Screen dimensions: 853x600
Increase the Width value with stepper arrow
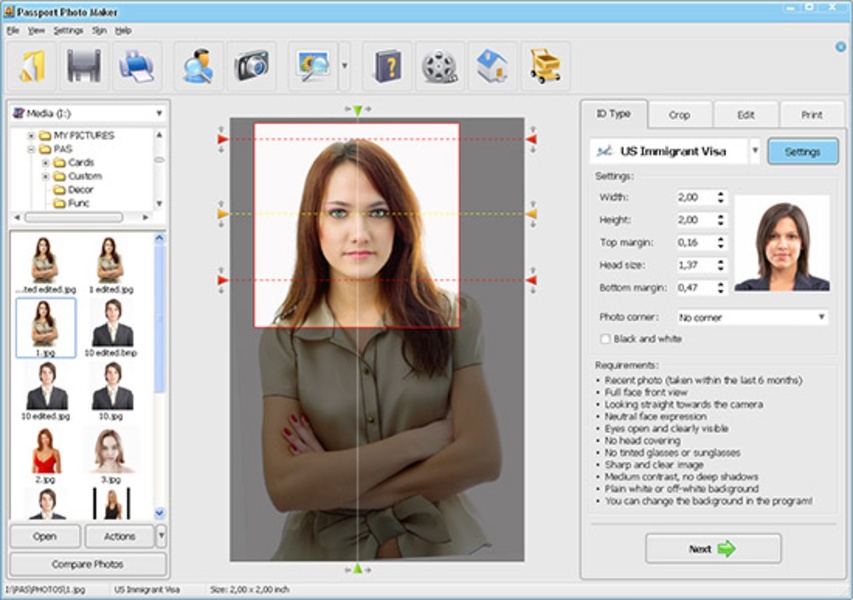click(721, 194)
